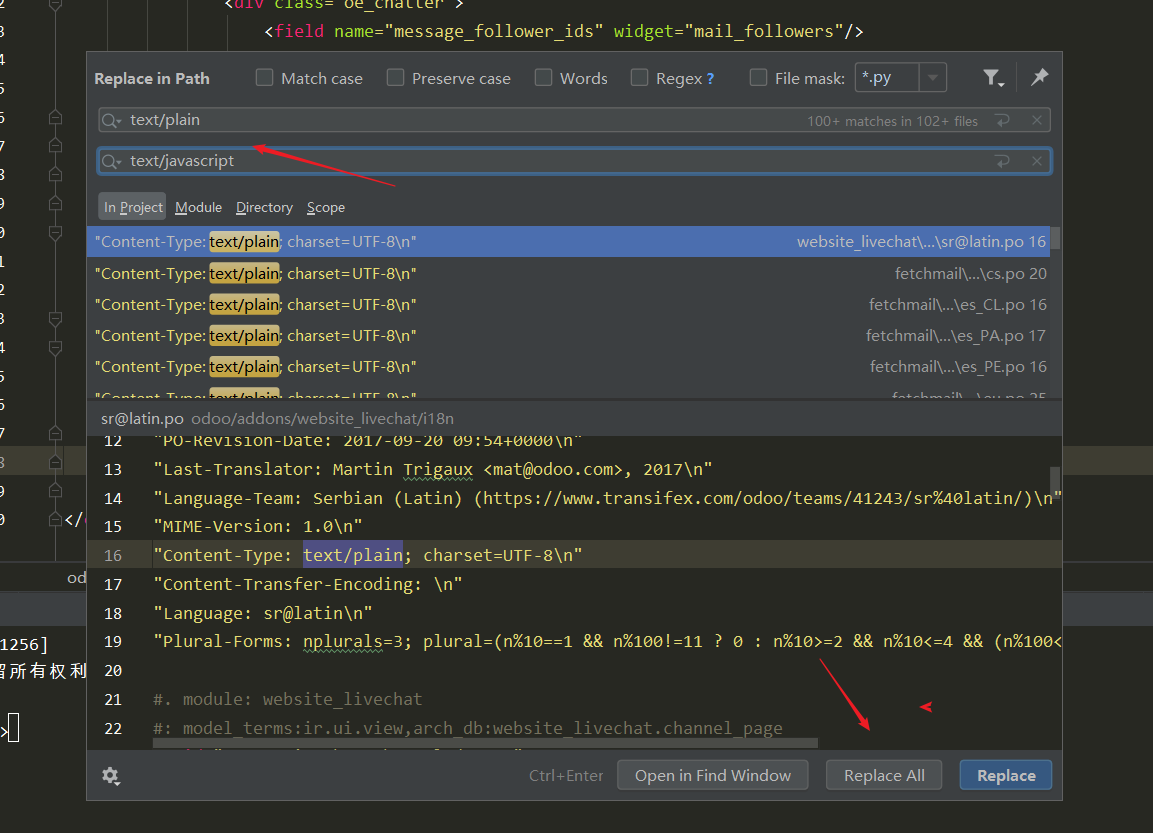Click highlighted text/plain on preview line 16
1153x833 pixels.
tap(353, 555)
